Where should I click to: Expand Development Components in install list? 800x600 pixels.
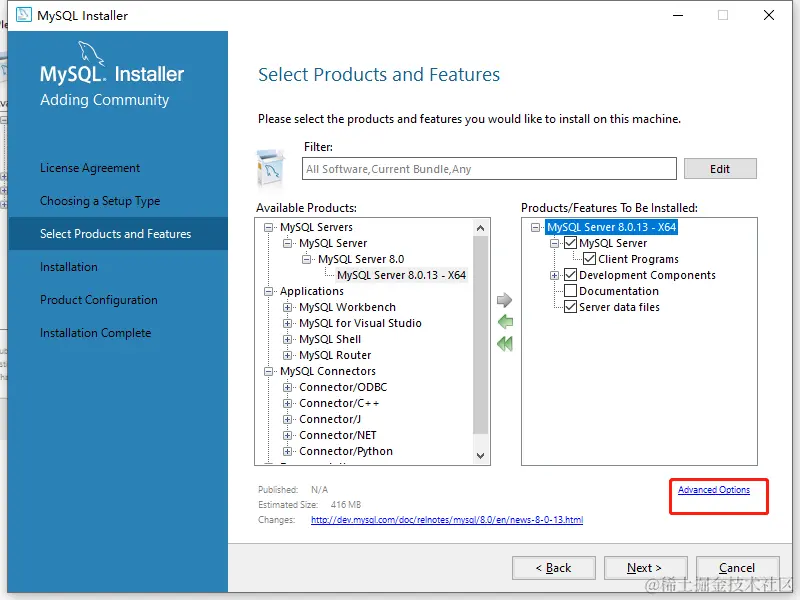[554, 276]
